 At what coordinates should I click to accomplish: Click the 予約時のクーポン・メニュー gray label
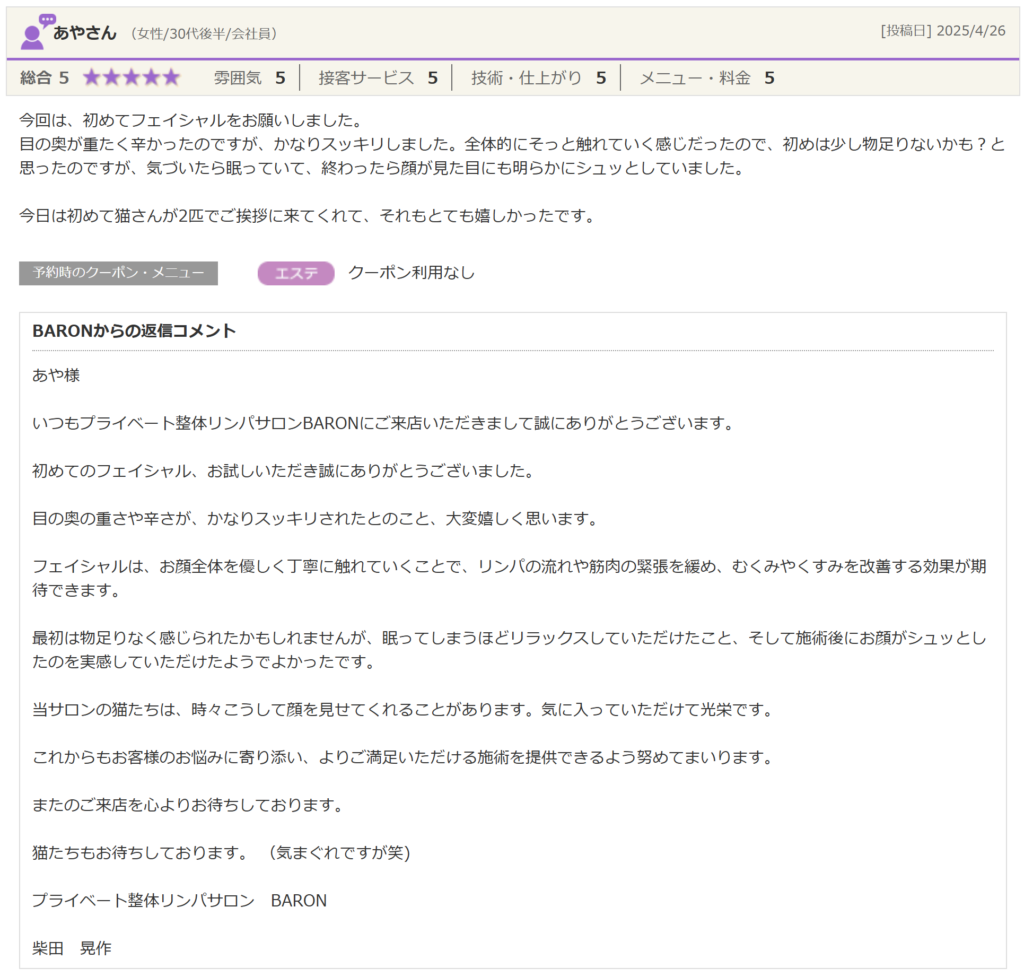118,273
